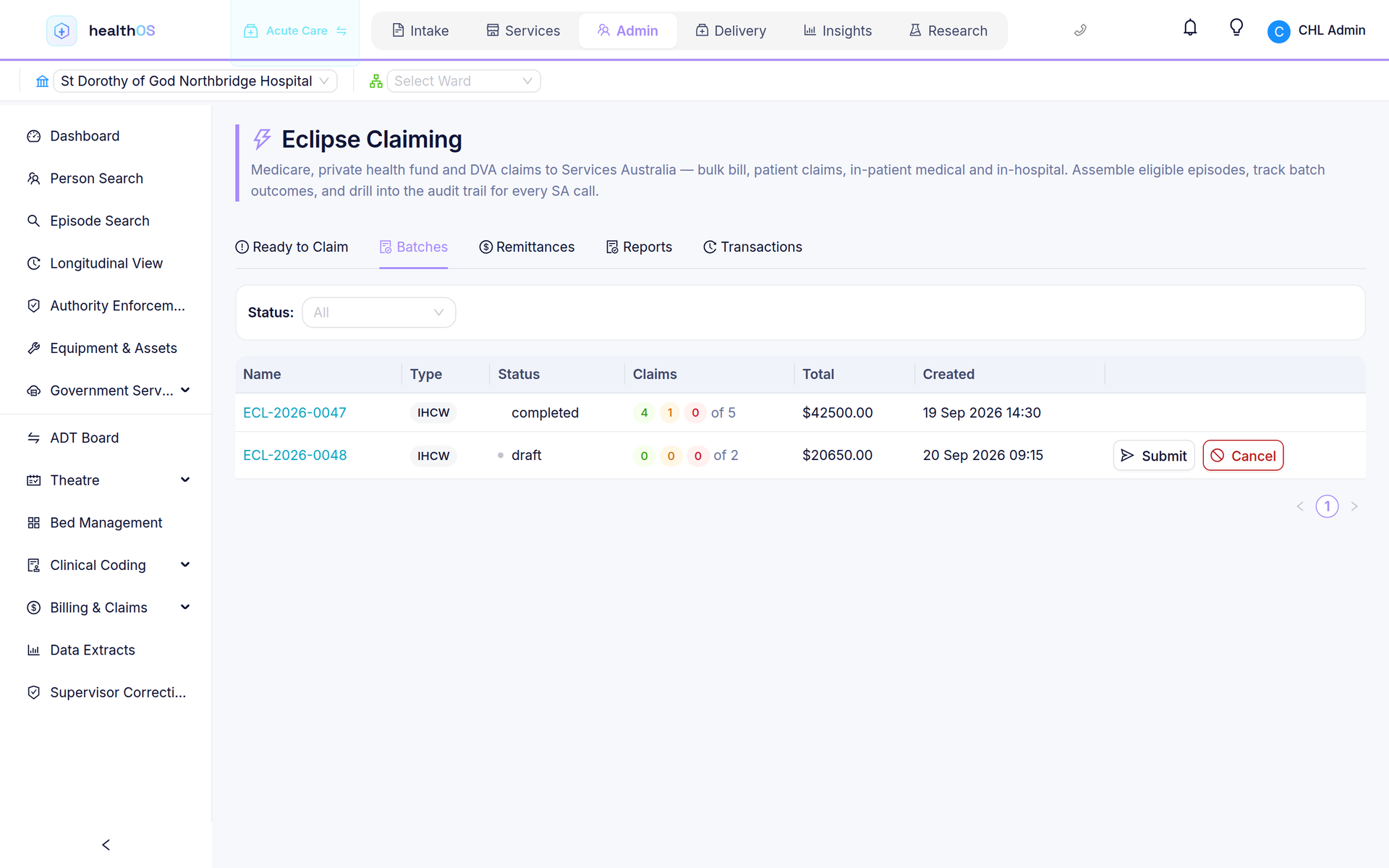Screen dimensions: 1389x868
Task: Switch to the Remittances tab
Action: coord(527,247)
